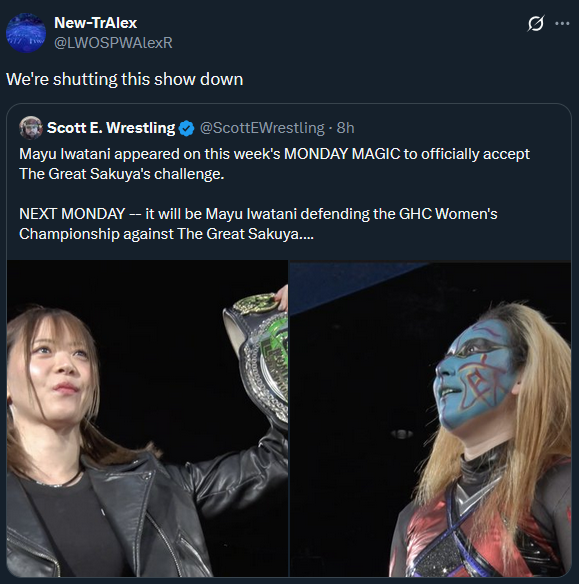
Task: Click the Scott E. Wrestling name
Action: coord(111,128)
